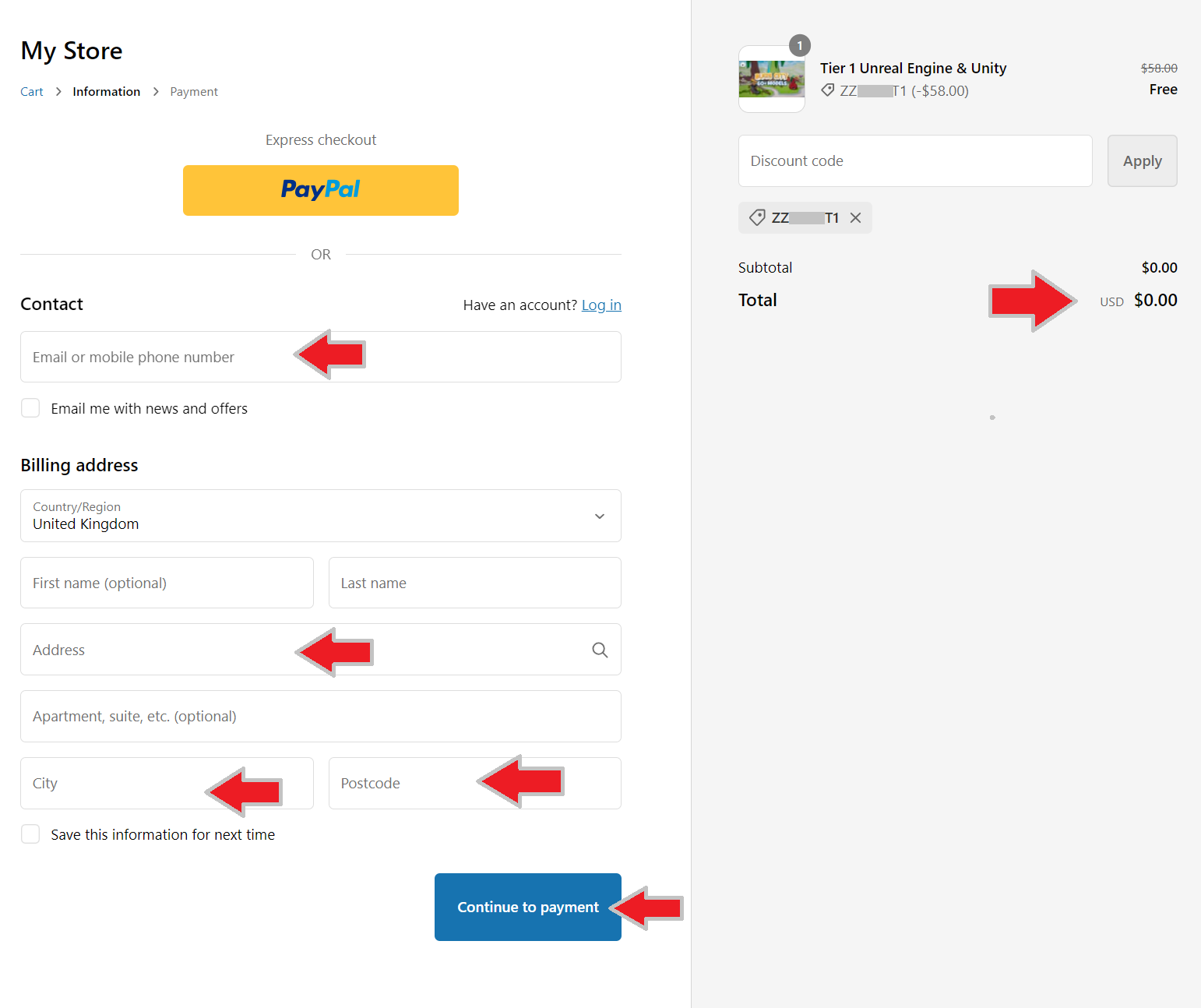Click the quantity badge on the product image

(799, 46)
